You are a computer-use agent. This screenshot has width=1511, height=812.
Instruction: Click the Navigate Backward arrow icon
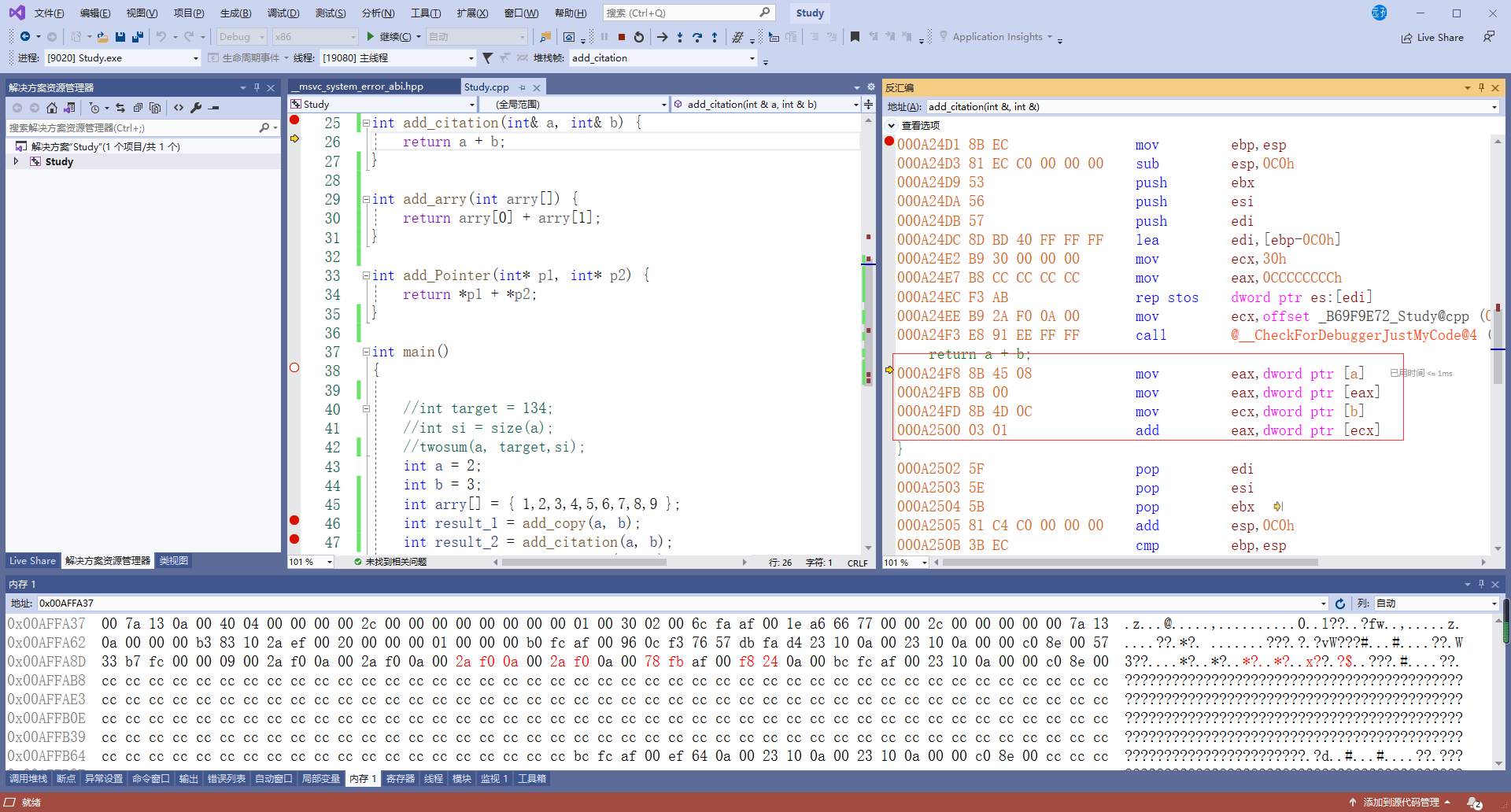click(25, 37)
